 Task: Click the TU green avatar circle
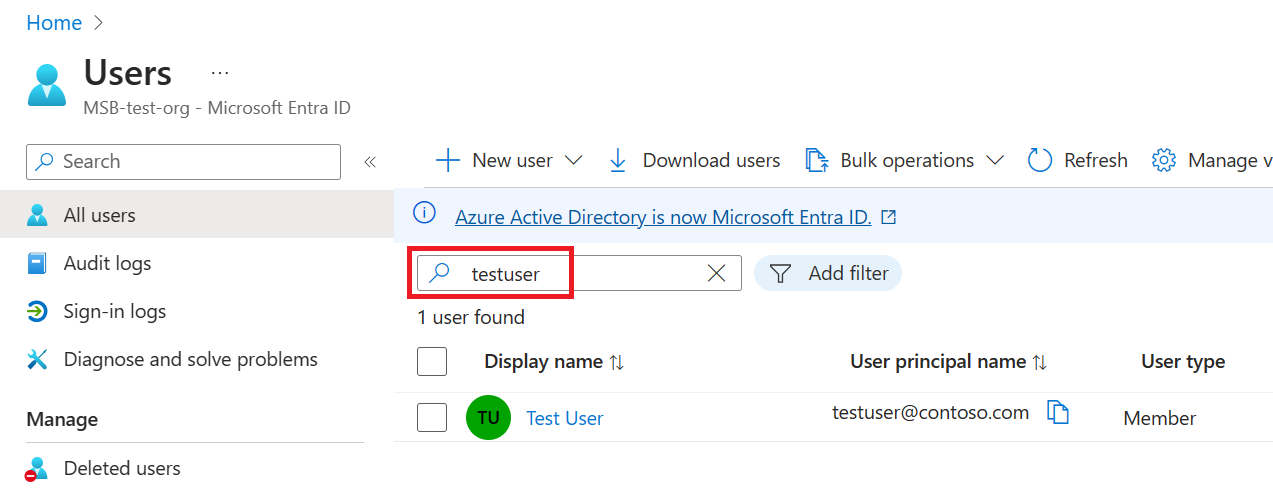click(x=488, y=418)
